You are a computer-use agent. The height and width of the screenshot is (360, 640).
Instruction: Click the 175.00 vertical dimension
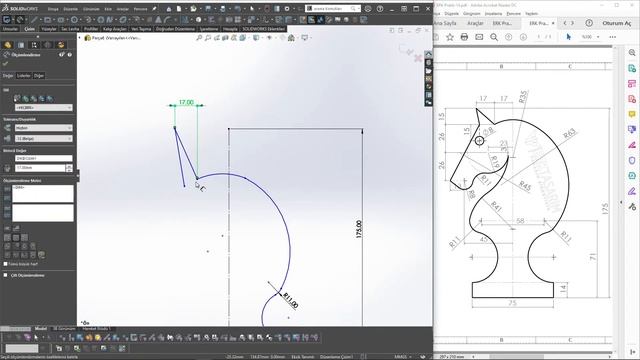click(358, 229)
